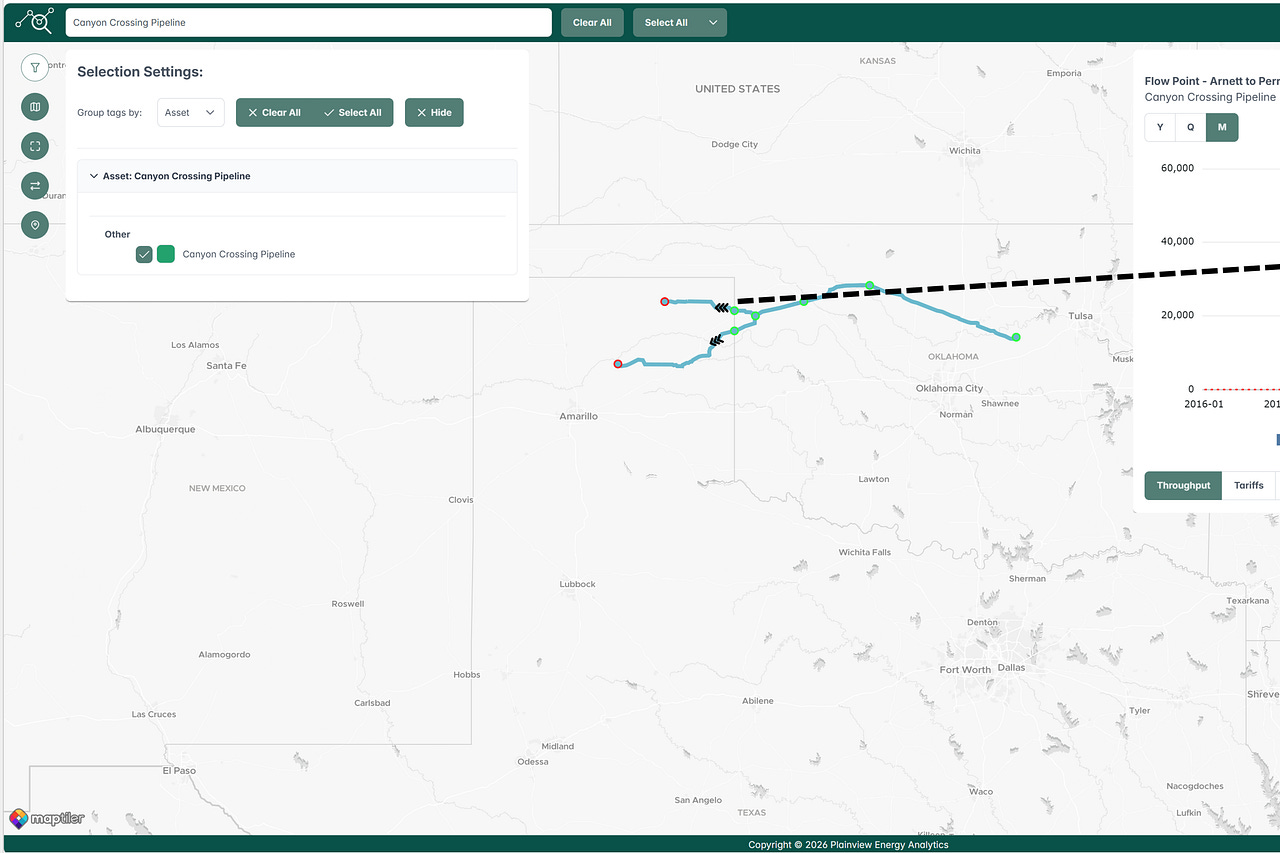Toggle the Canyon Crossing Pipeline checkbox
This screenshot has width=1280, height=853.
[x=145, y=254]
